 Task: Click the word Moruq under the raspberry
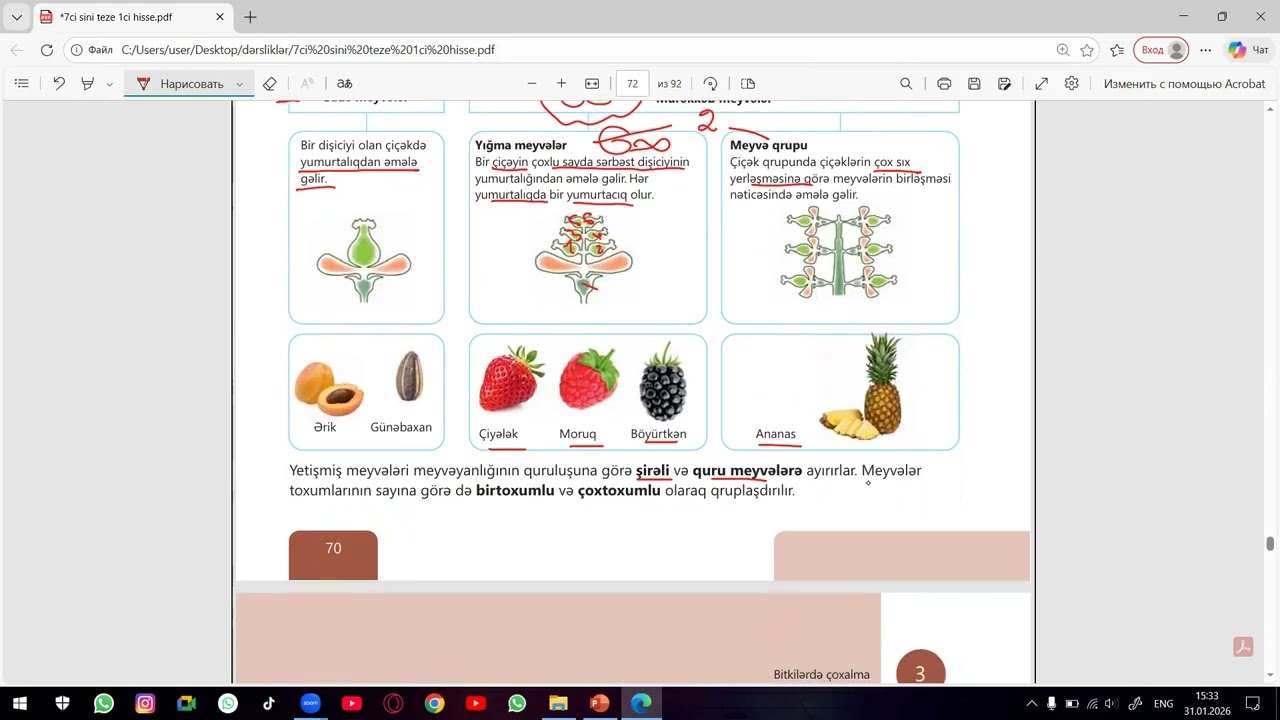pos(577,434)
